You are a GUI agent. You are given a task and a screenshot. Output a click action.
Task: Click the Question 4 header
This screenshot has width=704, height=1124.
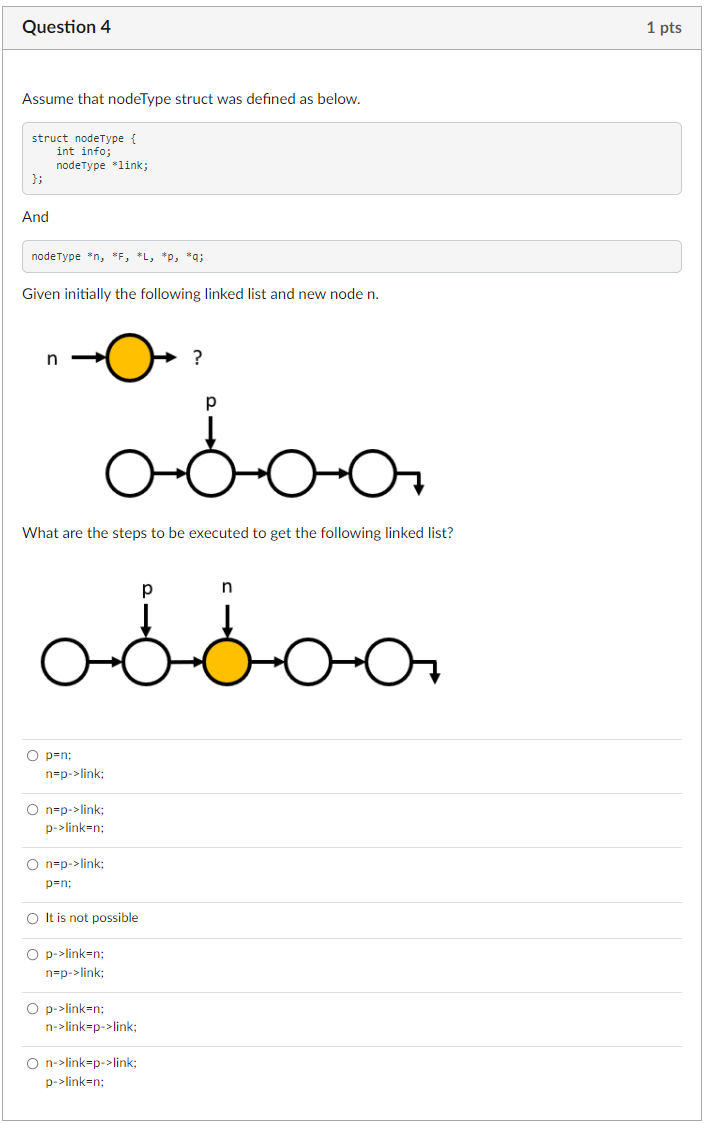66,28
